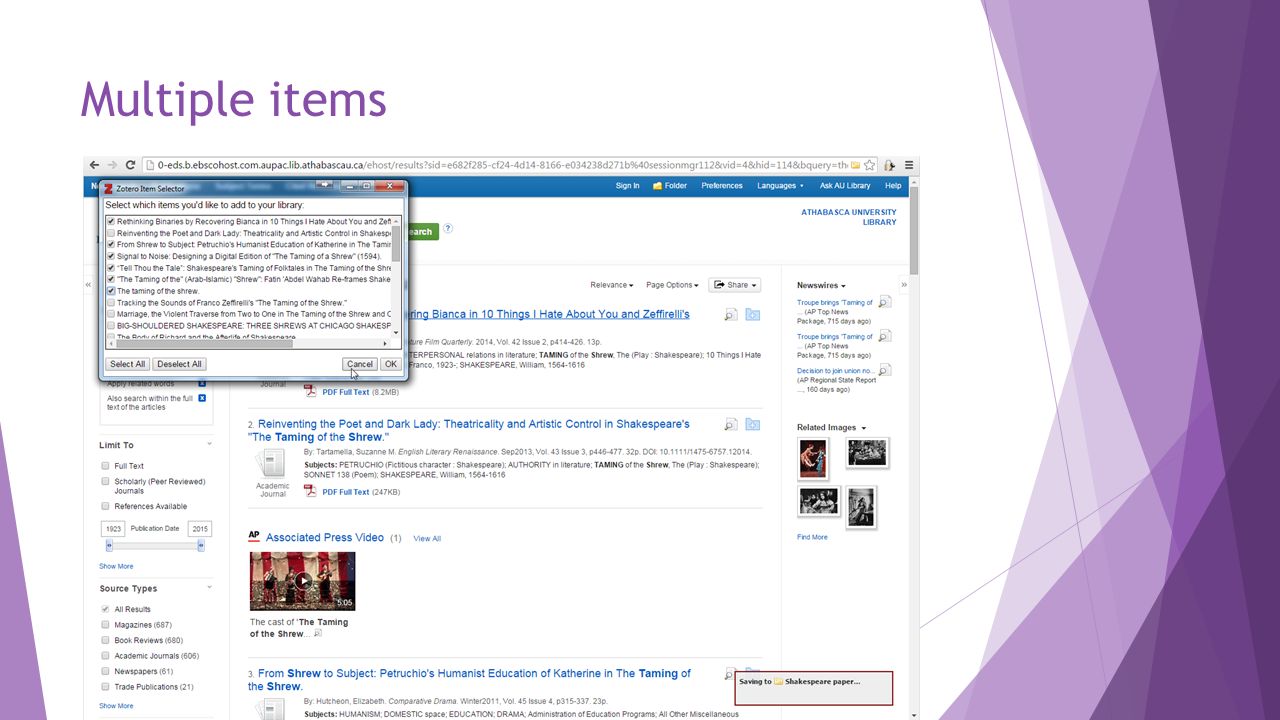Preview first result with magnifier icon
The width and height of the screenshot is (1280, 720).
click(731, 315)
